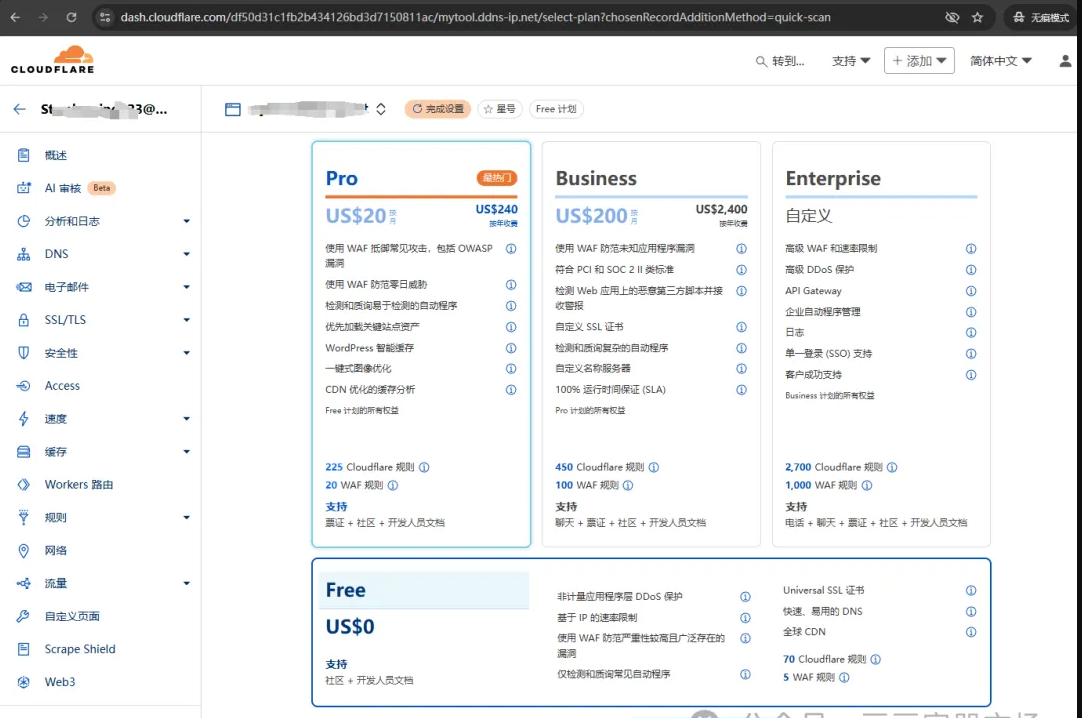Open the user account profile icon
This screenshot has width=1082, height=718.
pyautogui.click(x=1065, y=61)
